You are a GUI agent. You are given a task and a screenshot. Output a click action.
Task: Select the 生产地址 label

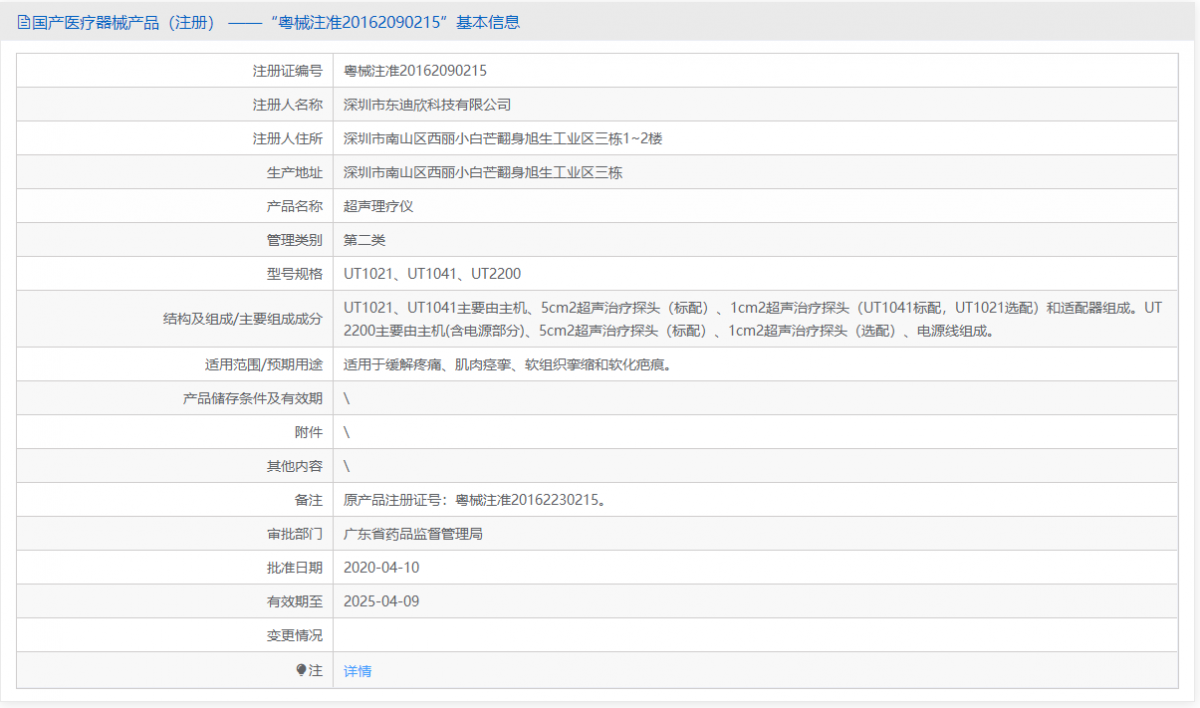click(295, 173)
